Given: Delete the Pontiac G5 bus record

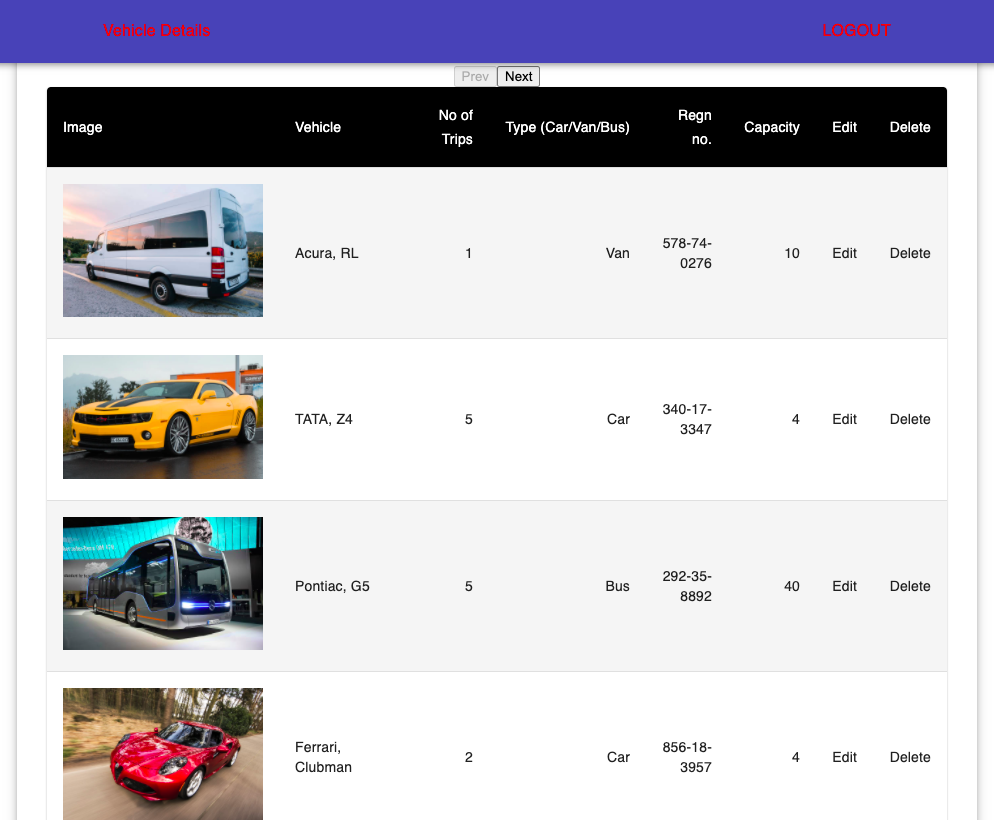Looking at the screenshot, I should click(x=909, y=586).
